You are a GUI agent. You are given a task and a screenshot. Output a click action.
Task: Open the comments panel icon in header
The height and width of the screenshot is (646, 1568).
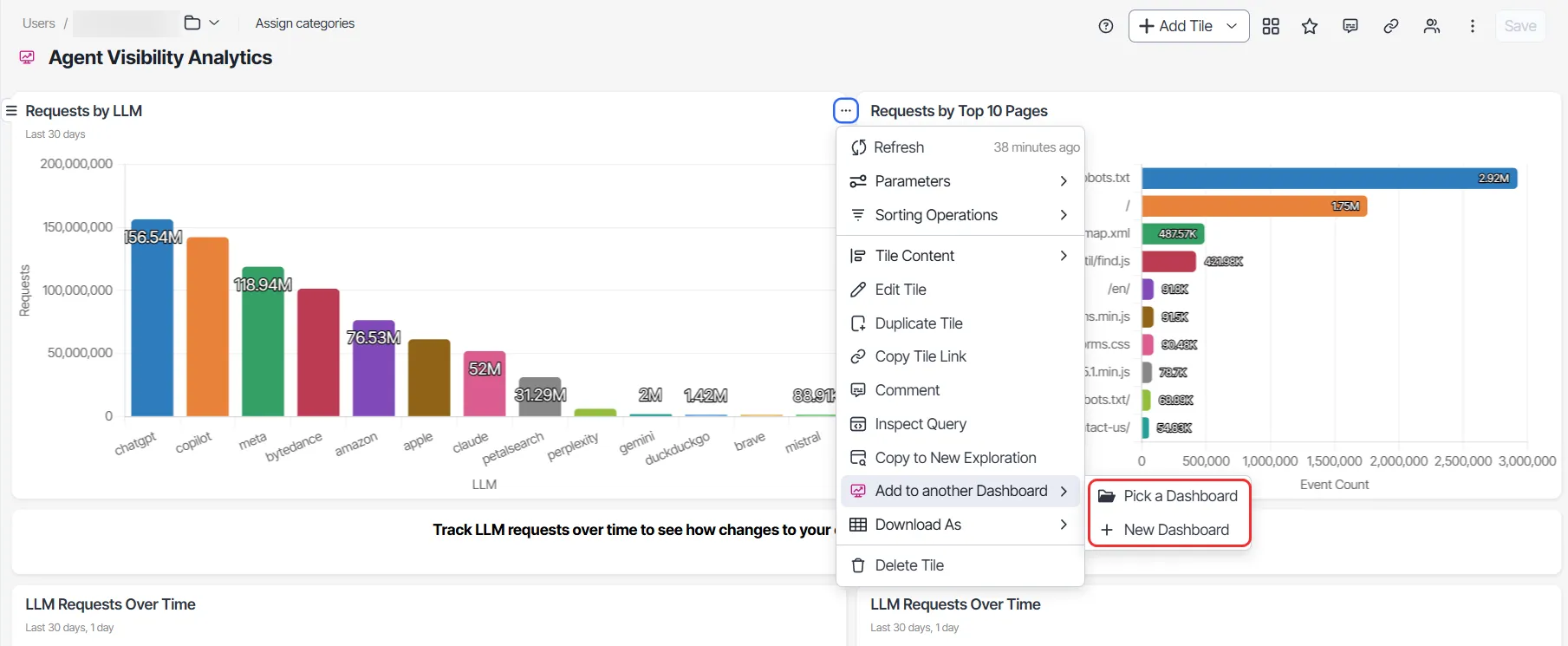[x=1350, y=26]
